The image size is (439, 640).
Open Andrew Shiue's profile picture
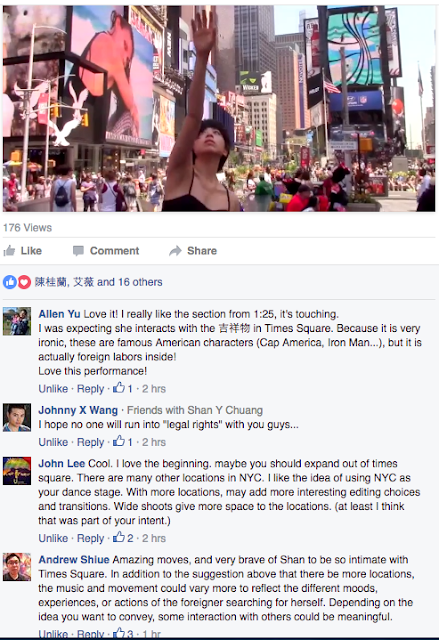coord(17,567)
